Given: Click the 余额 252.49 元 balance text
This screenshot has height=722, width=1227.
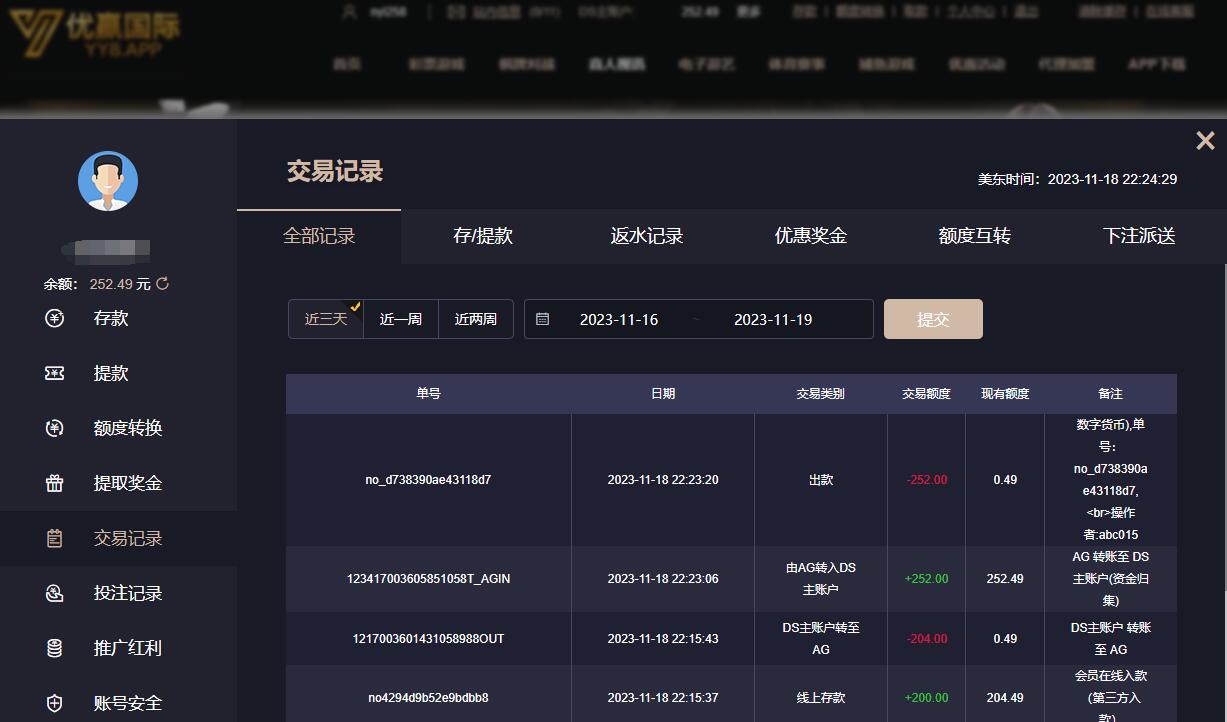Looking at the screenshot, I should click(97, 284).
